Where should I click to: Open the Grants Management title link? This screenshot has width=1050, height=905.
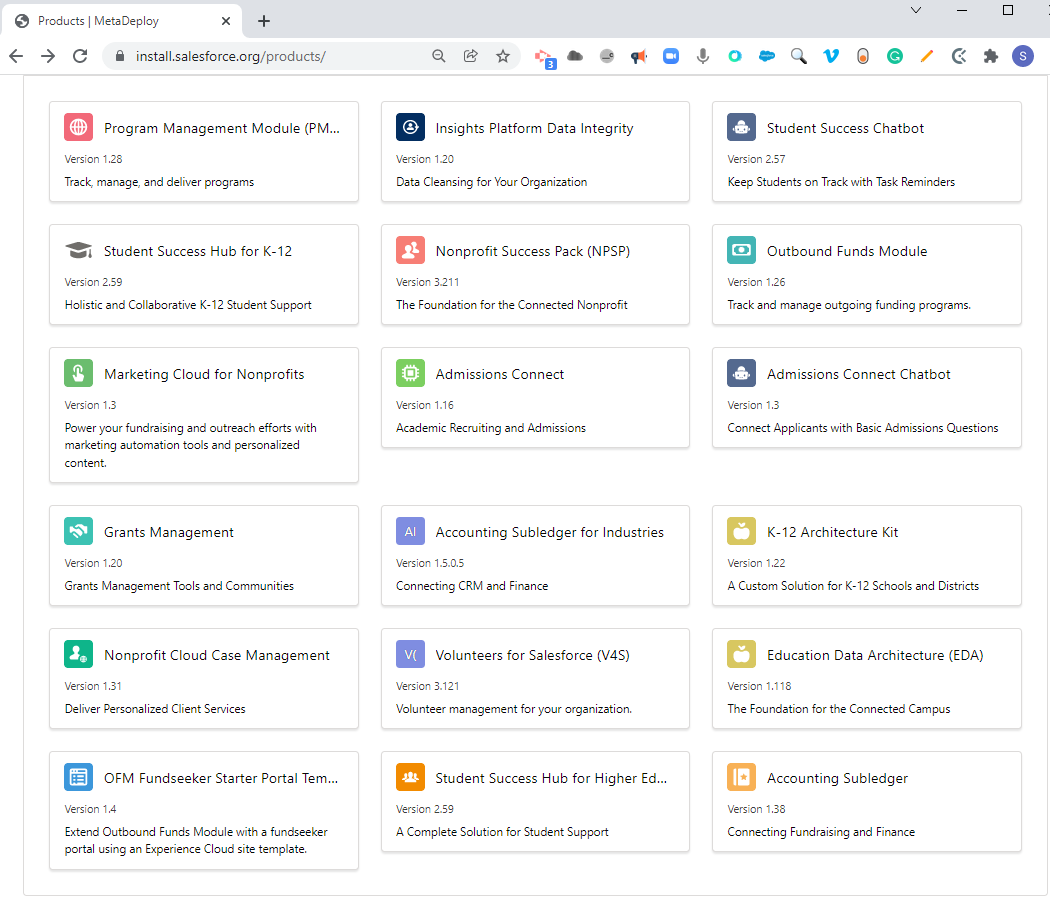[x=169, y=532]
